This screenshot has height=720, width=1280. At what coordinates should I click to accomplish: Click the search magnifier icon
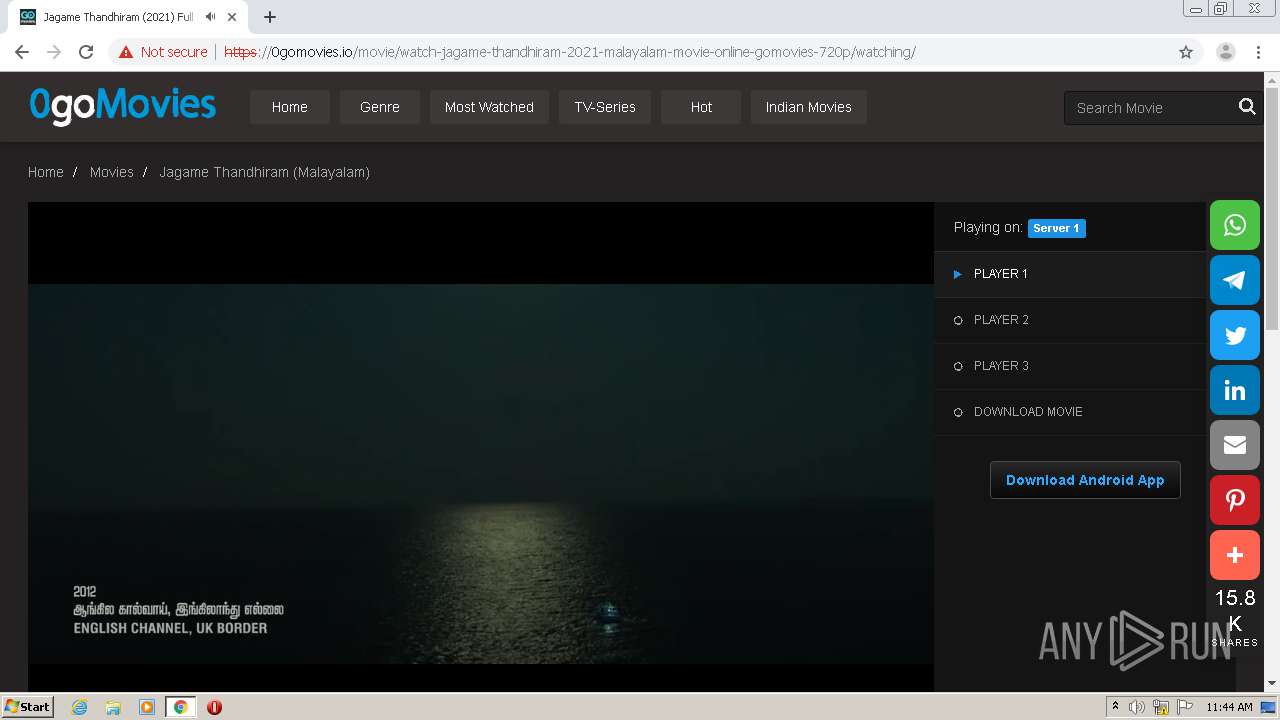(1247, 107)
